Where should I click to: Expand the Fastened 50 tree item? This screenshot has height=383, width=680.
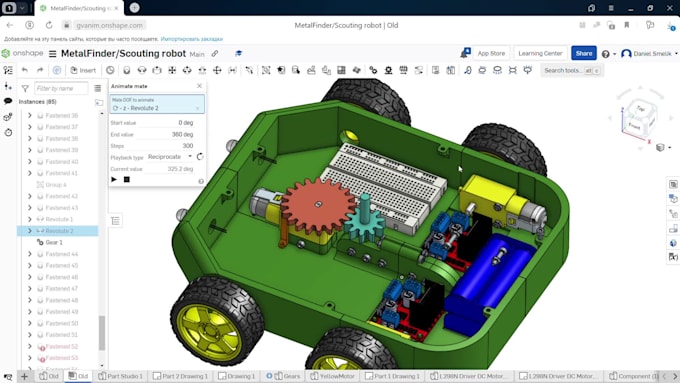pyautogui.click(x=29, y=323)
